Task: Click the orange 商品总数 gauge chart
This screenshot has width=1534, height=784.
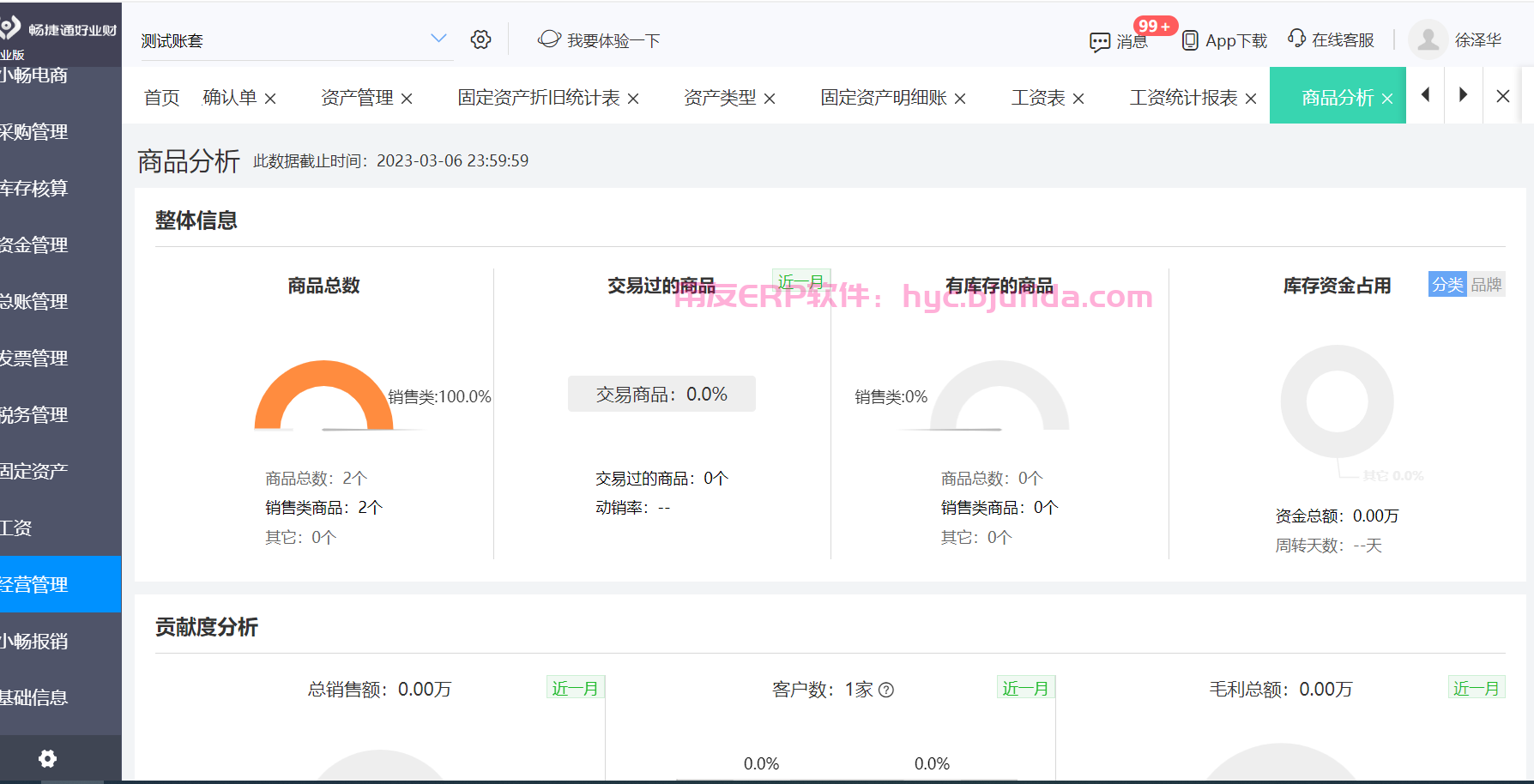Action: [323, 395]
